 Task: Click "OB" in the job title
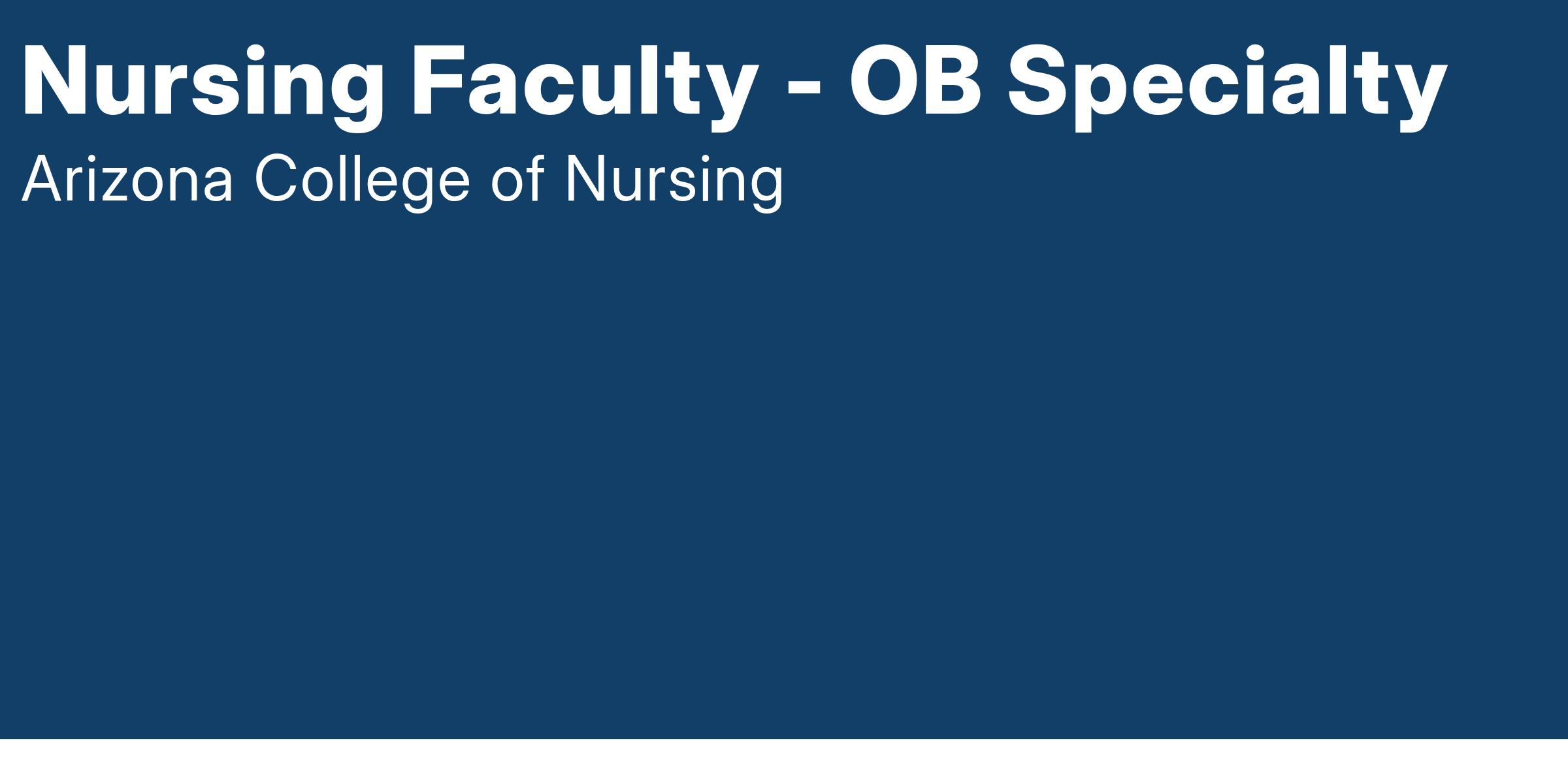tap(915, 82)
